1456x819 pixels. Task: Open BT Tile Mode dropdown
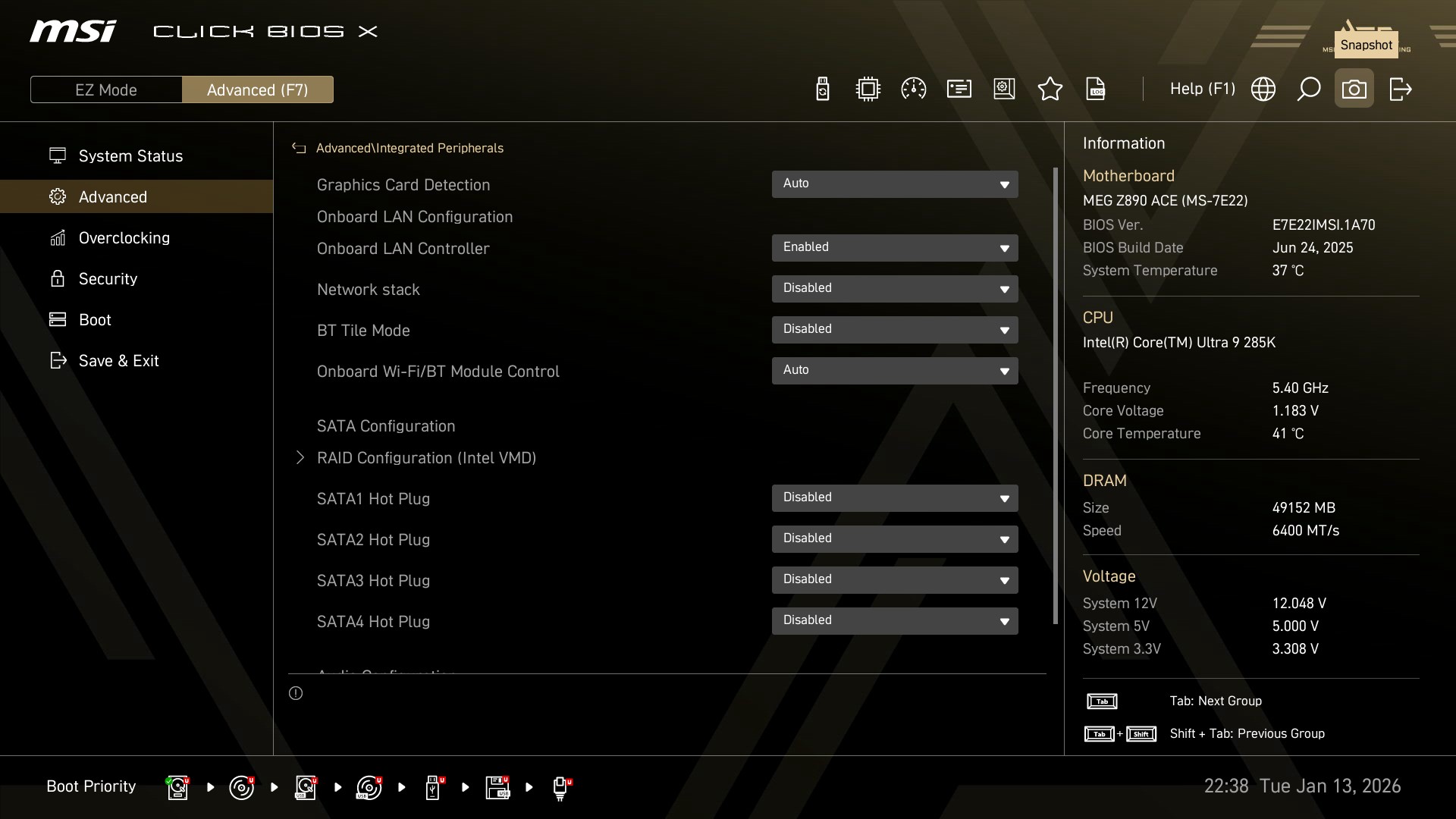(894, 330)
